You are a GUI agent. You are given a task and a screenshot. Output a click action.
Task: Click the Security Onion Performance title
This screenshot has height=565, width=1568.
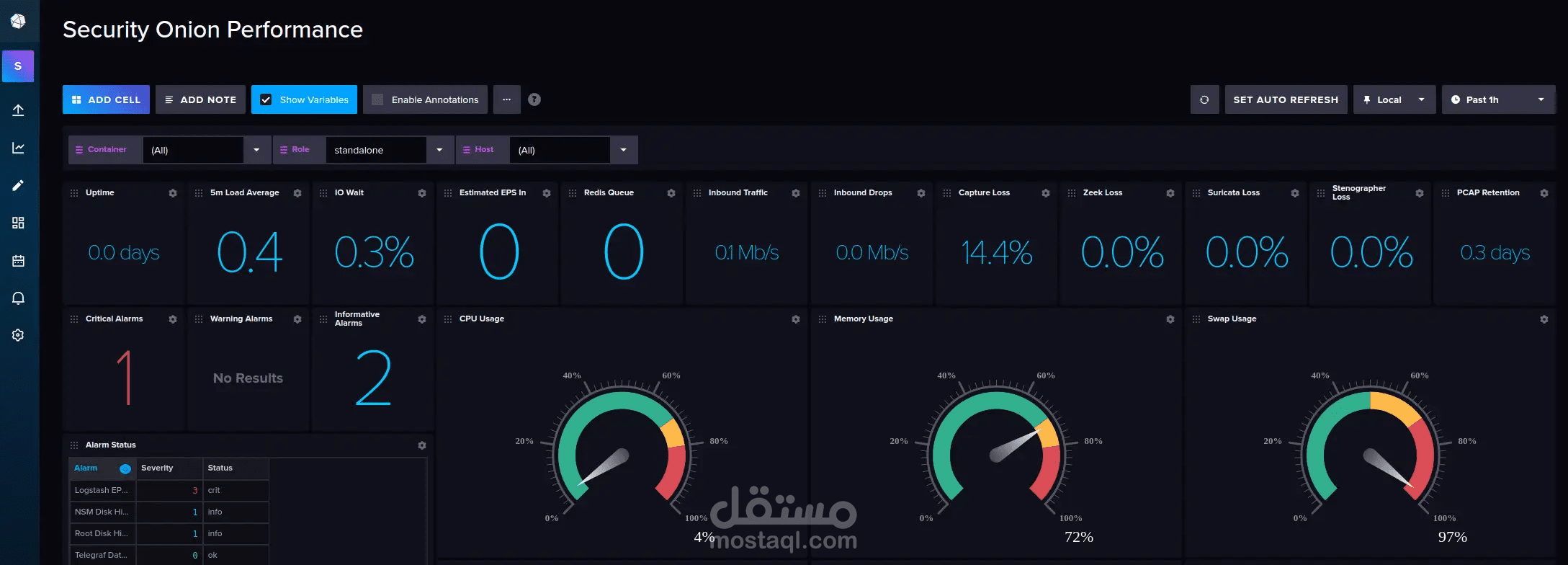point(212,30)
